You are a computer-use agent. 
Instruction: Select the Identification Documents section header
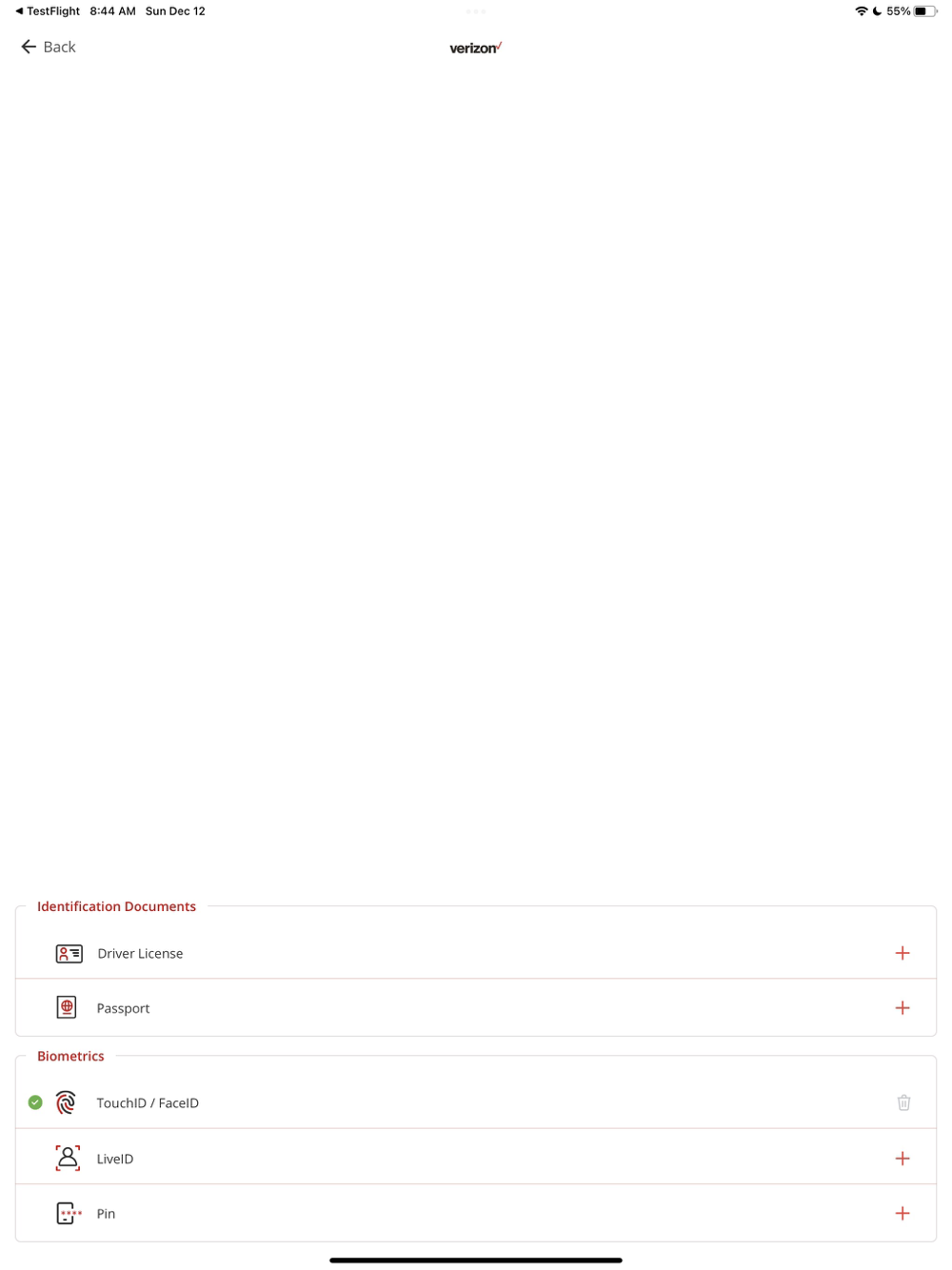[116, 906]
